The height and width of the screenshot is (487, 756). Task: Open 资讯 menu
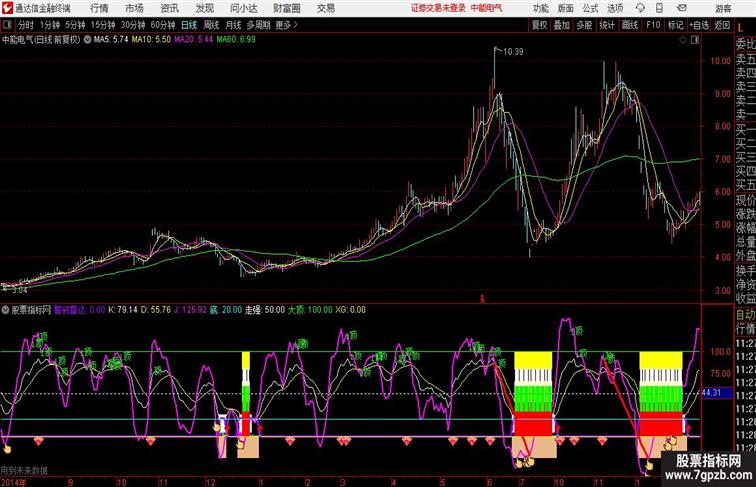(169, 8)
